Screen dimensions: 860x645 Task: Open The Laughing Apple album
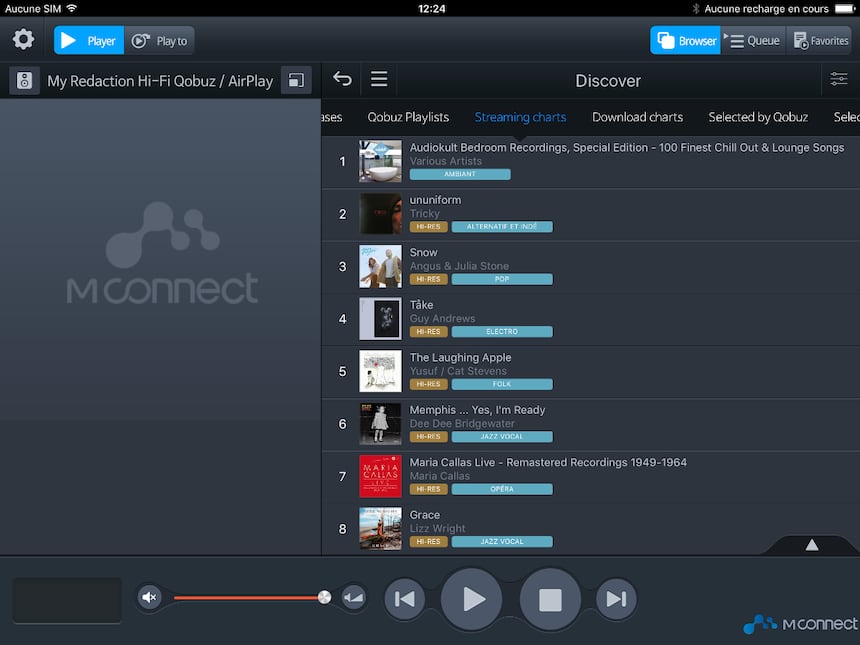click(x=591, y=371)
